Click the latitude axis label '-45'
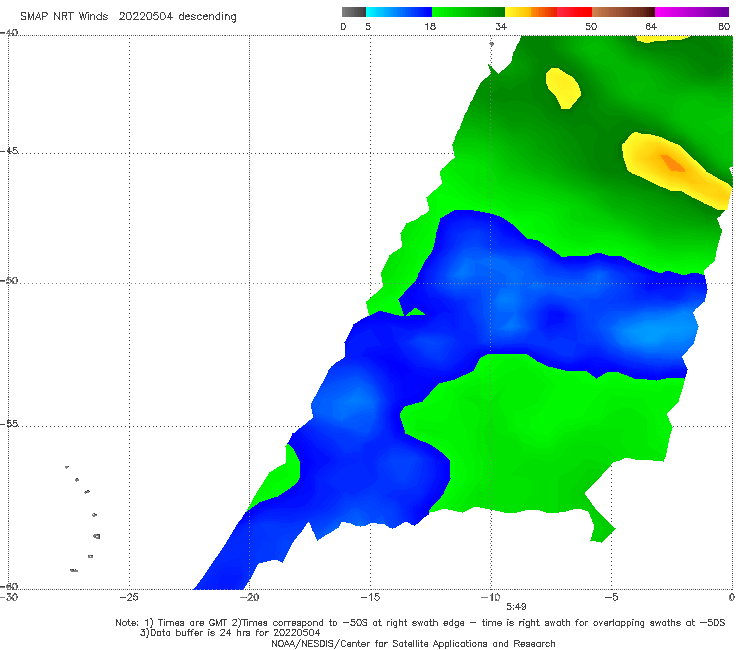 pyautogui.click(x=9, y=151)
